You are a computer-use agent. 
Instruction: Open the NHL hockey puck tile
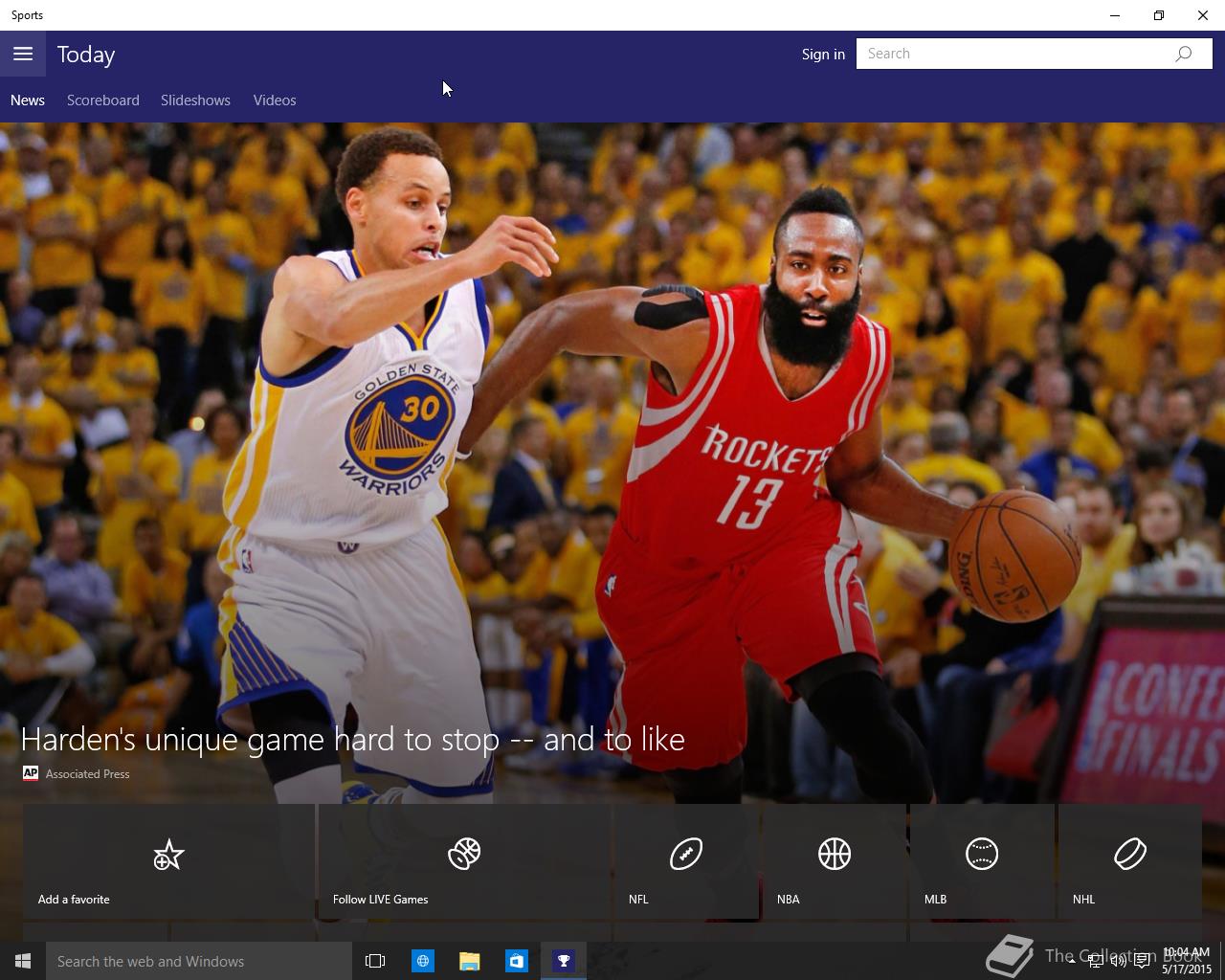(1129, 862)
